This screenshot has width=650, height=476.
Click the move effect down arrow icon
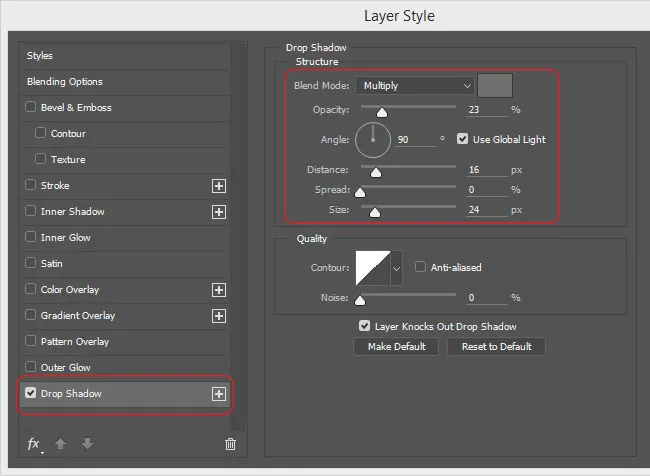[x=88, y=444]
